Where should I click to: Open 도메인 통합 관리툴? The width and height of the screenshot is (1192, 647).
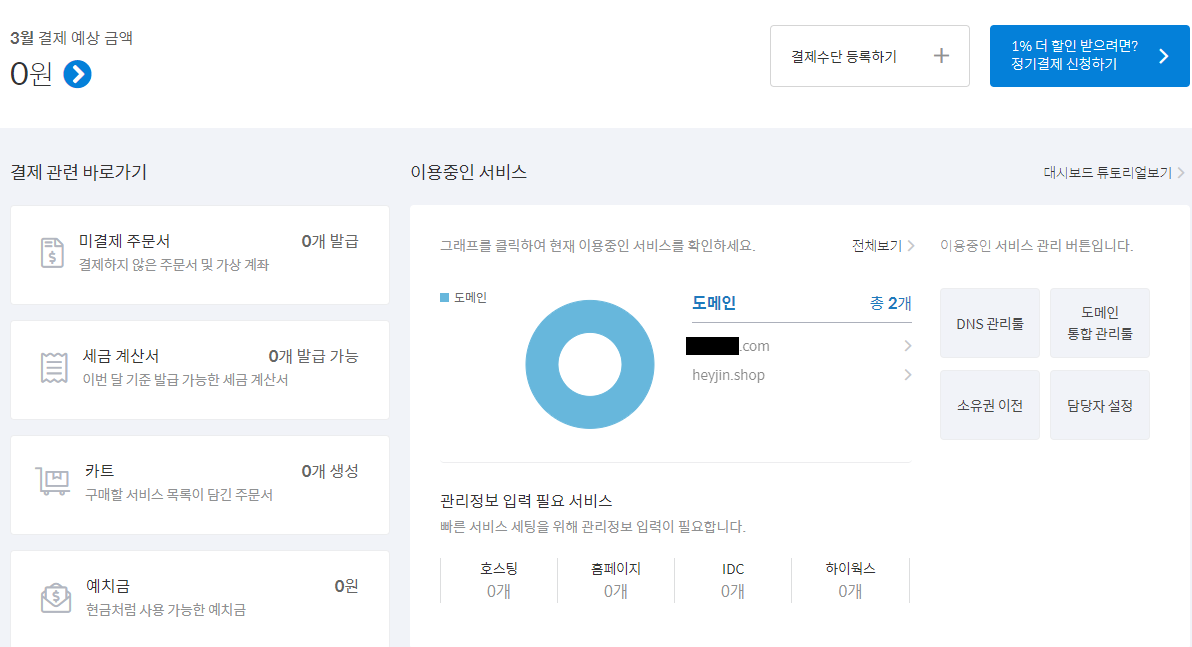coord(1099,323)
